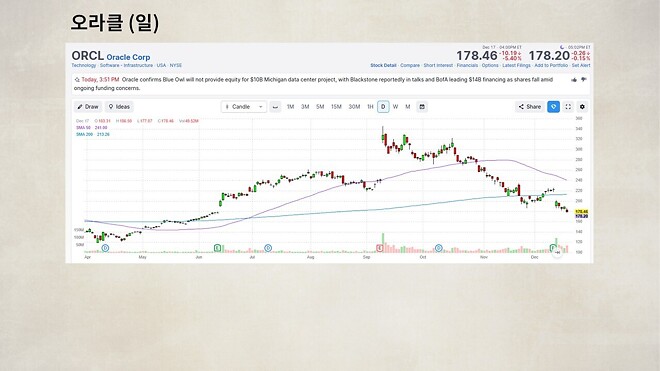Open the Blue Owl news headline

click(x=313, y=84)
